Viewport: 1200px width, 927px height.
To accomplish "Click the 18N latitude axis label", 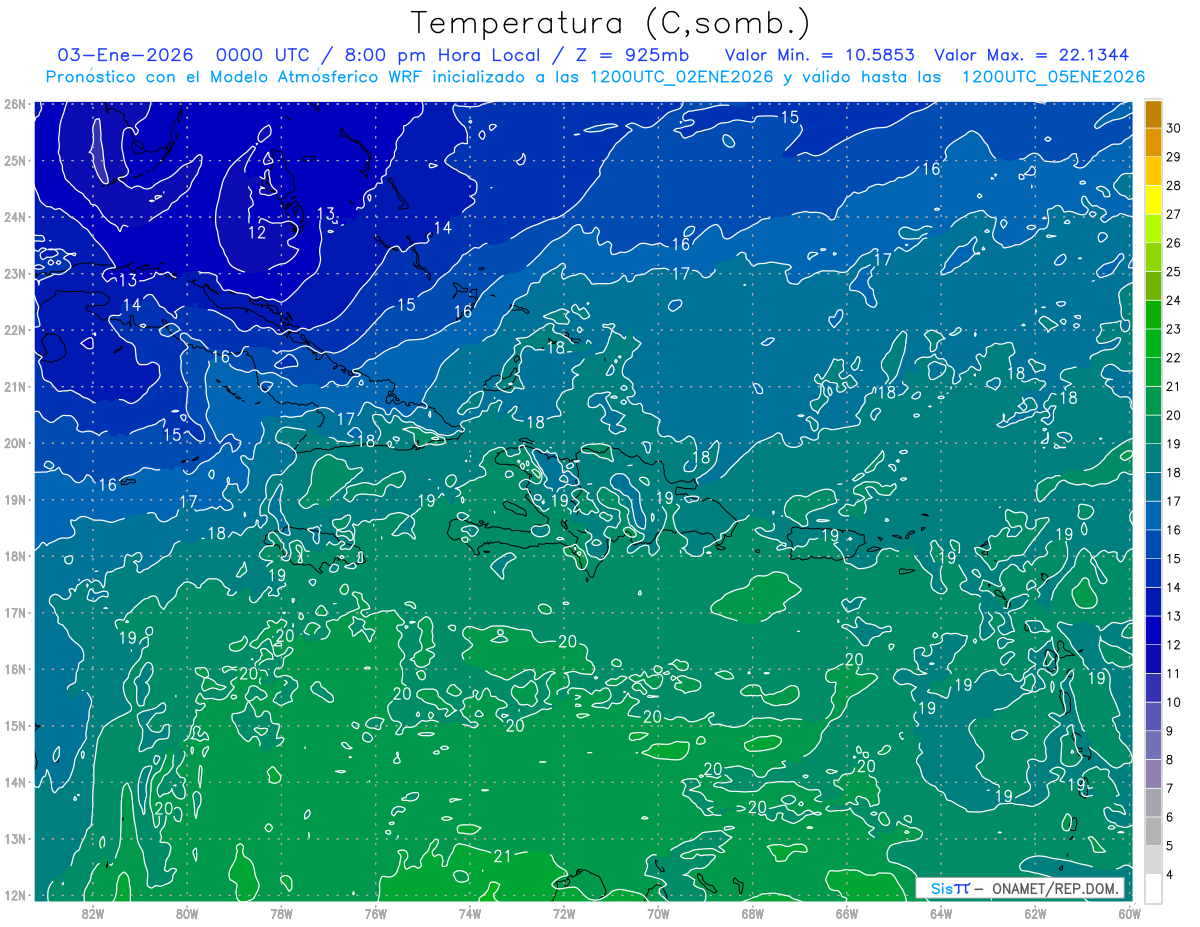I will click(14, 556).
